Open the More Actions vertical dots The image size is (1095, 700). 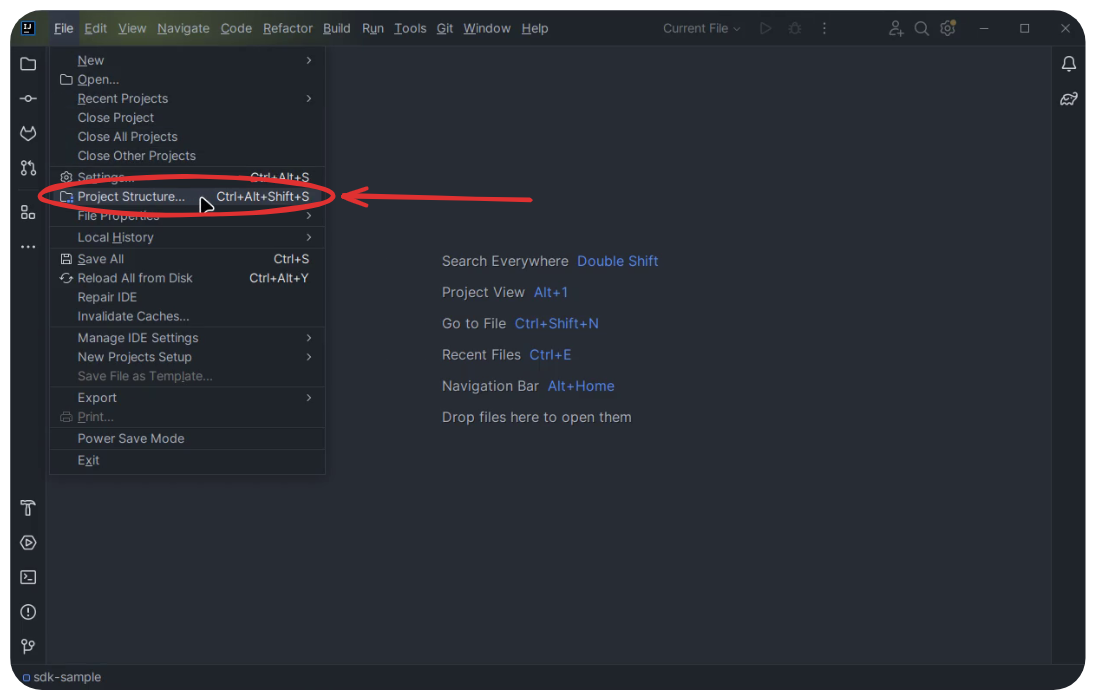point(824,29)
